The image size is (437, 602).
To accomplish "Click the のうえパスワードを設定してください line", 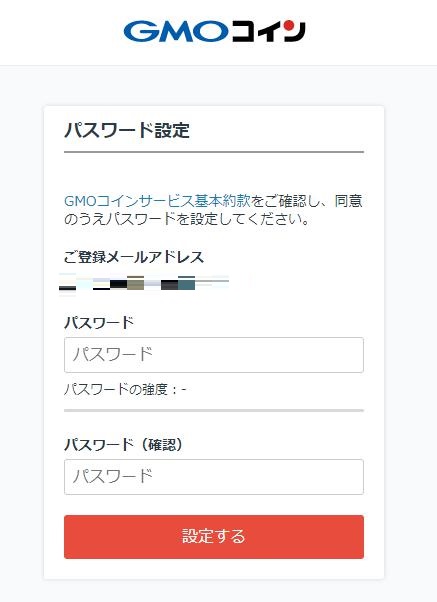I will [x=187, y=219].
